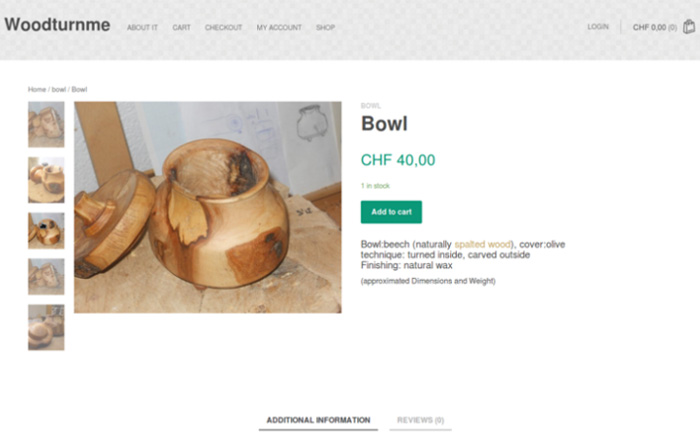Open MY ACCOUNT in the navigation
Screen dimensions: 700x445
279,28
